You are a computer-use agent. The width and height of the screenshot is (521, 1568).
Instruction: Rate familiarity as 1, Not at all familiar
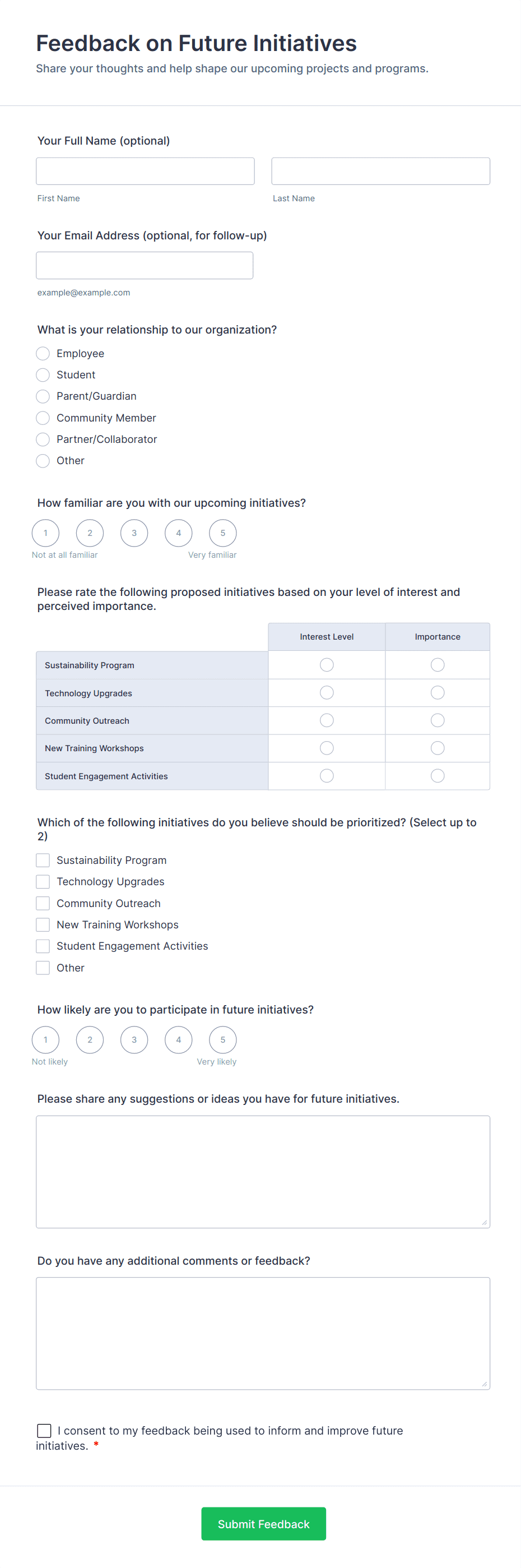coord(45,533)
